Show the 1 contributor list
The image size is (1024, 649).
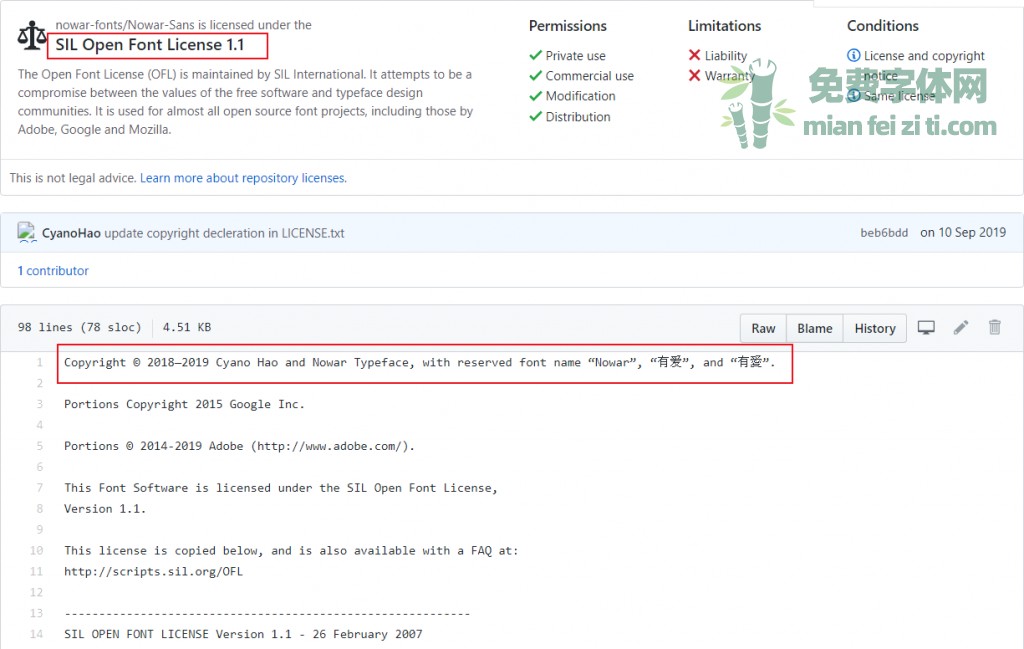53,270
